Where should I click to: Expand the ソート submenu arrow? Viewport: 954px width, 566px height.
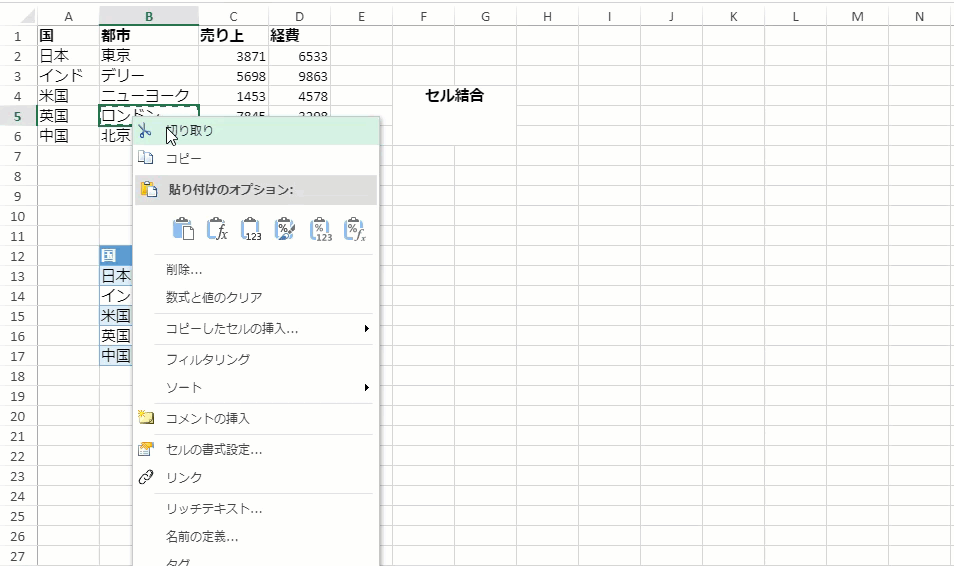366,387
